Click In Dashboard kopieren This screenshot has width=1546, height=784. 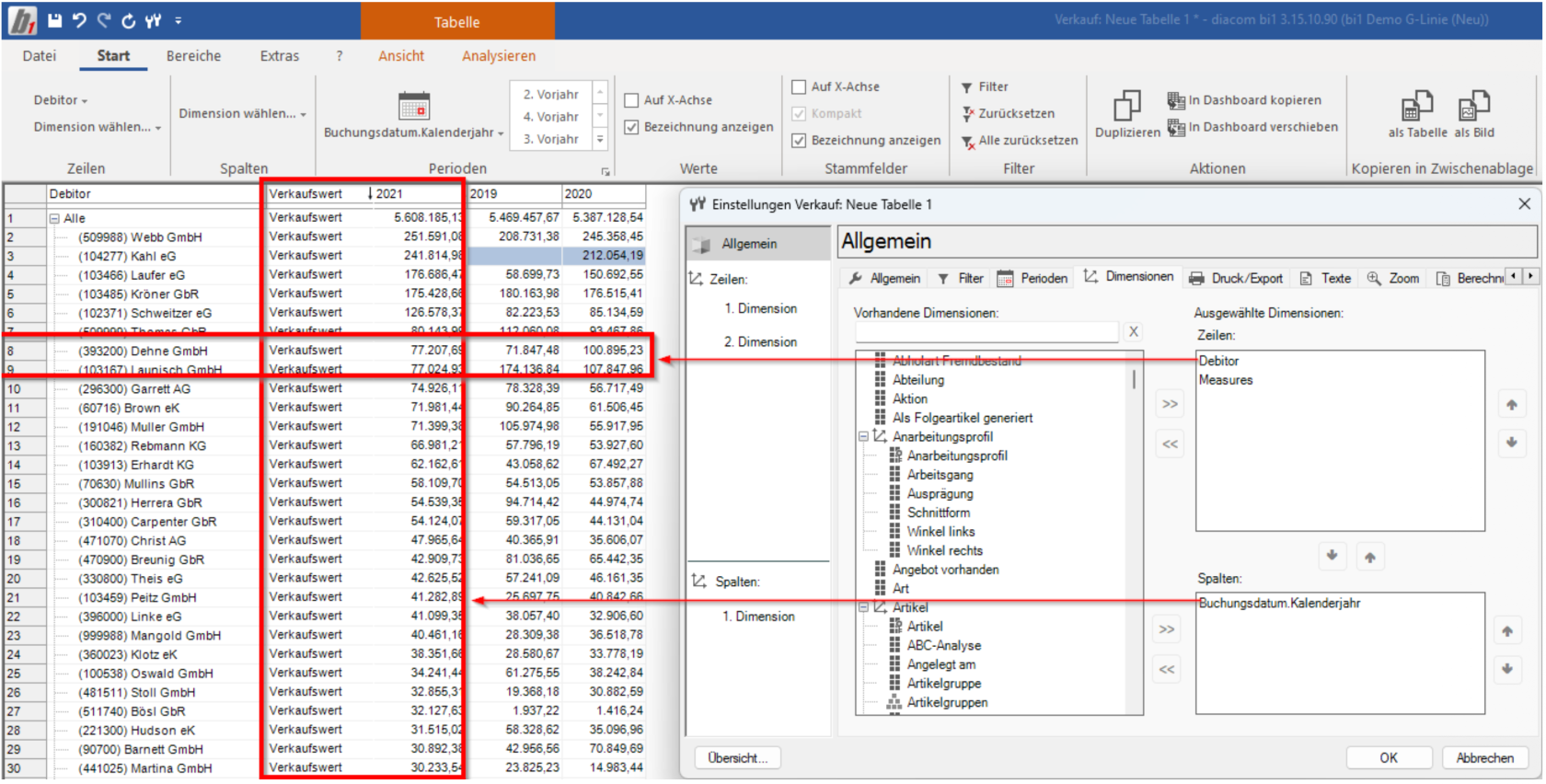point(1245,100)
